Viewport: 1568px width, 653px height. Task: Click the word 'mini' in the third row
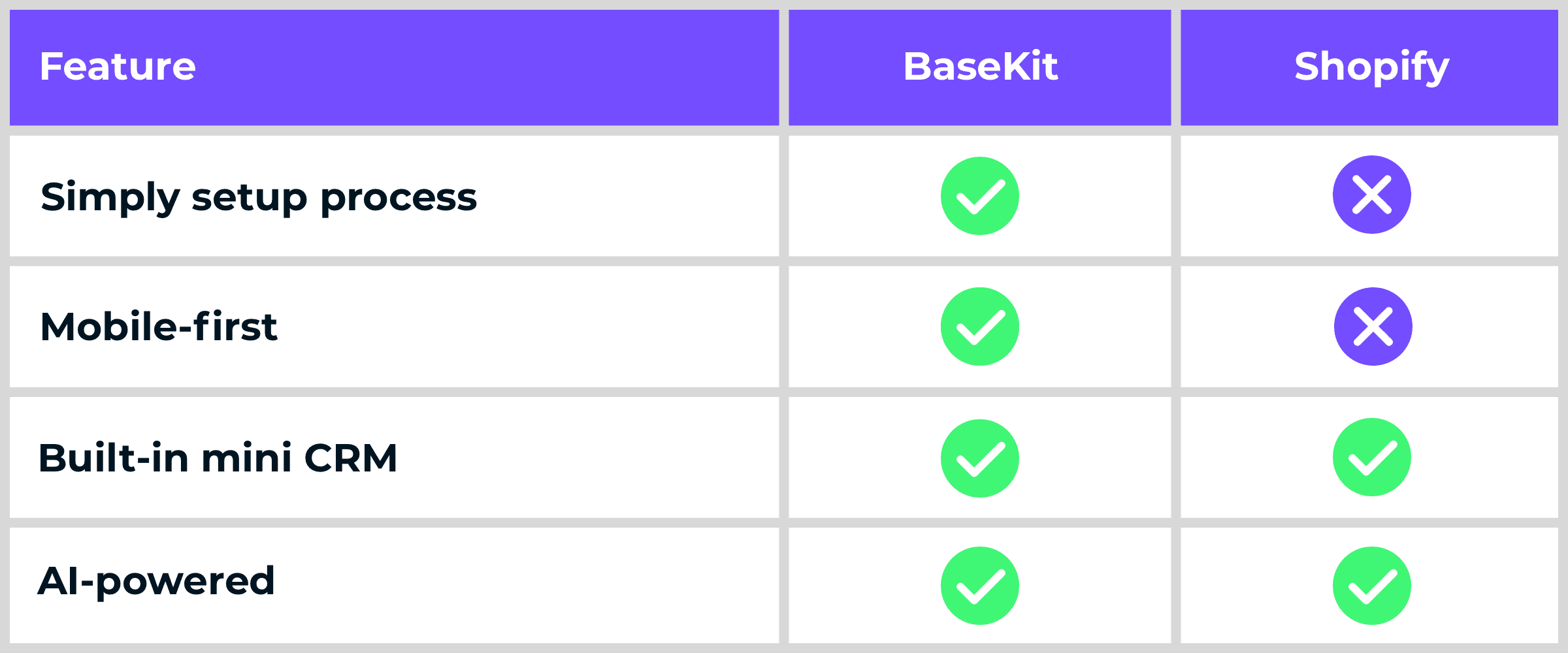click(246, 458)
